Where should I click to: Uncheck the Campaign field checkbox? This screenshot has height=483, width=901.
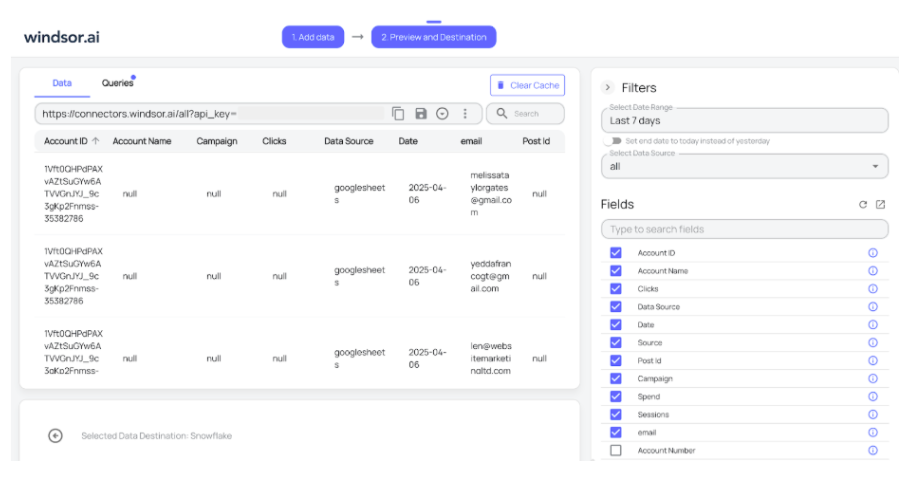(x=616, y=379)
